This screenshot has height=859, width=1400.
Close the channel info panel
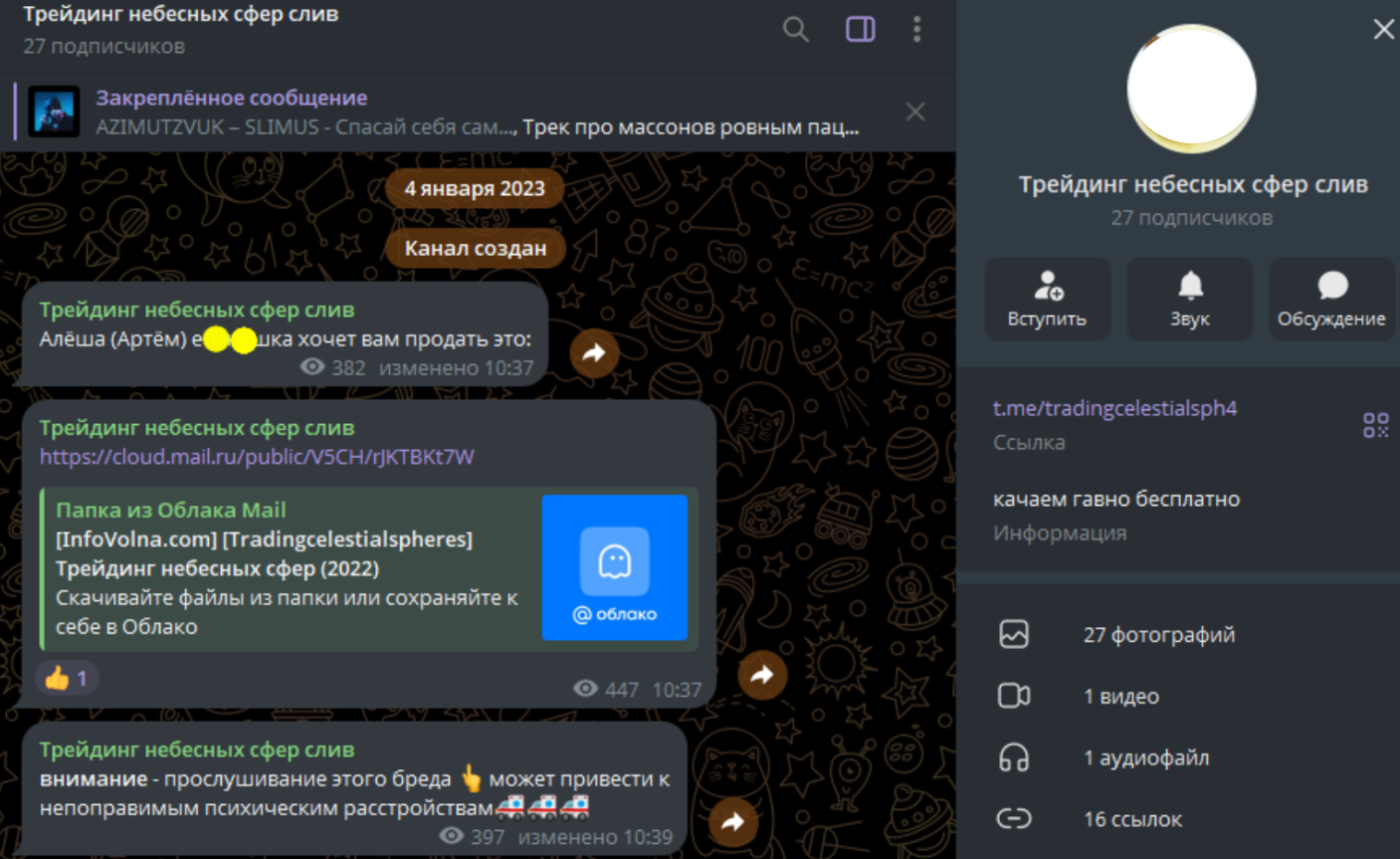[1383, 29]
